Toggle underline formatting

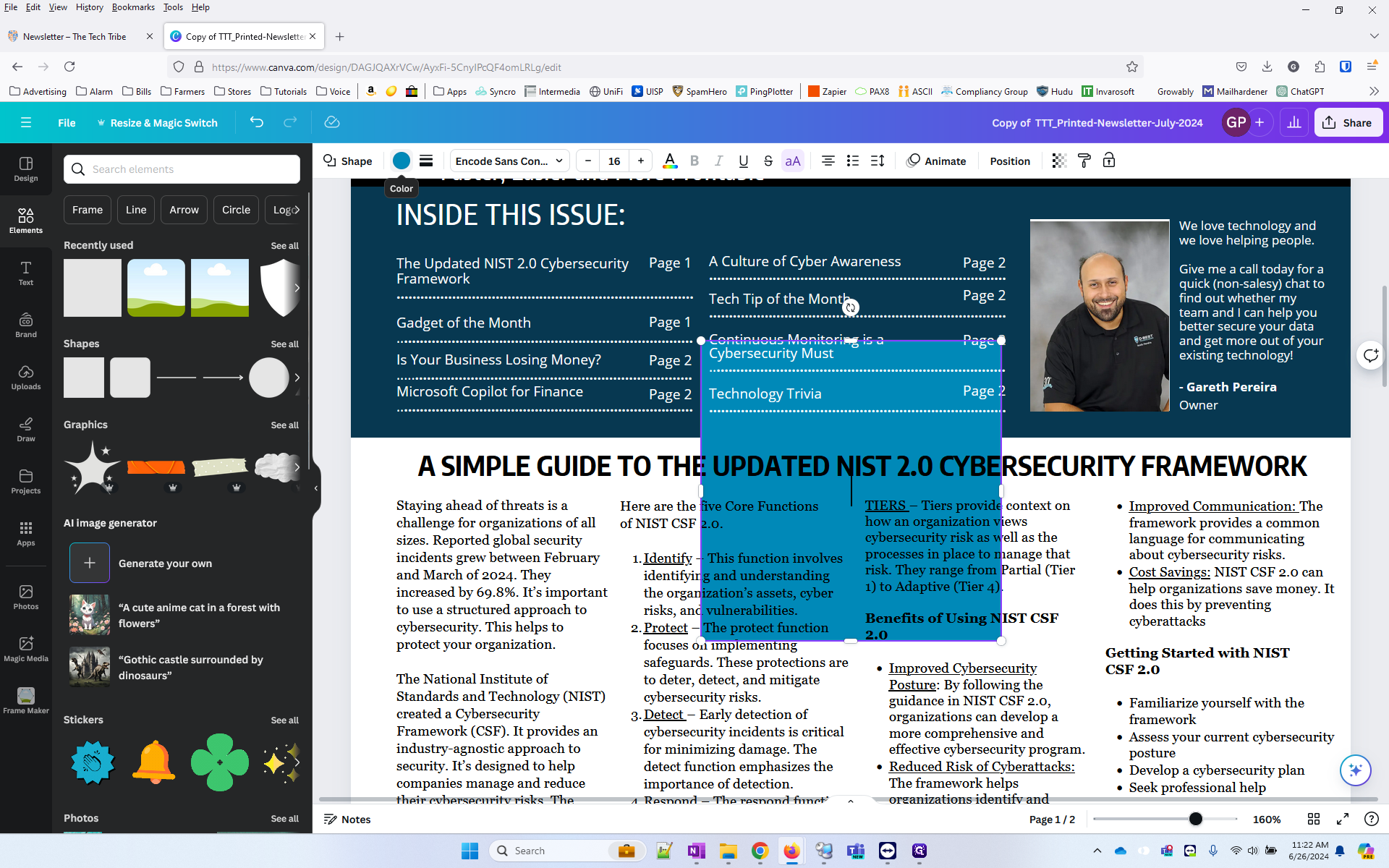point(743,161)
